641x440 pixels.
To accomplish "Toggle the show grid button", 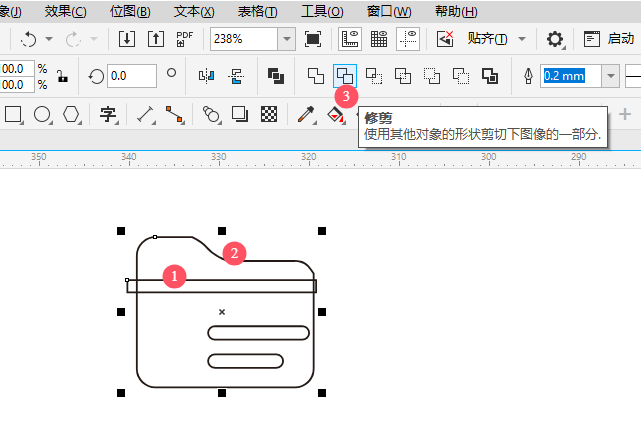I will (379, 39).
